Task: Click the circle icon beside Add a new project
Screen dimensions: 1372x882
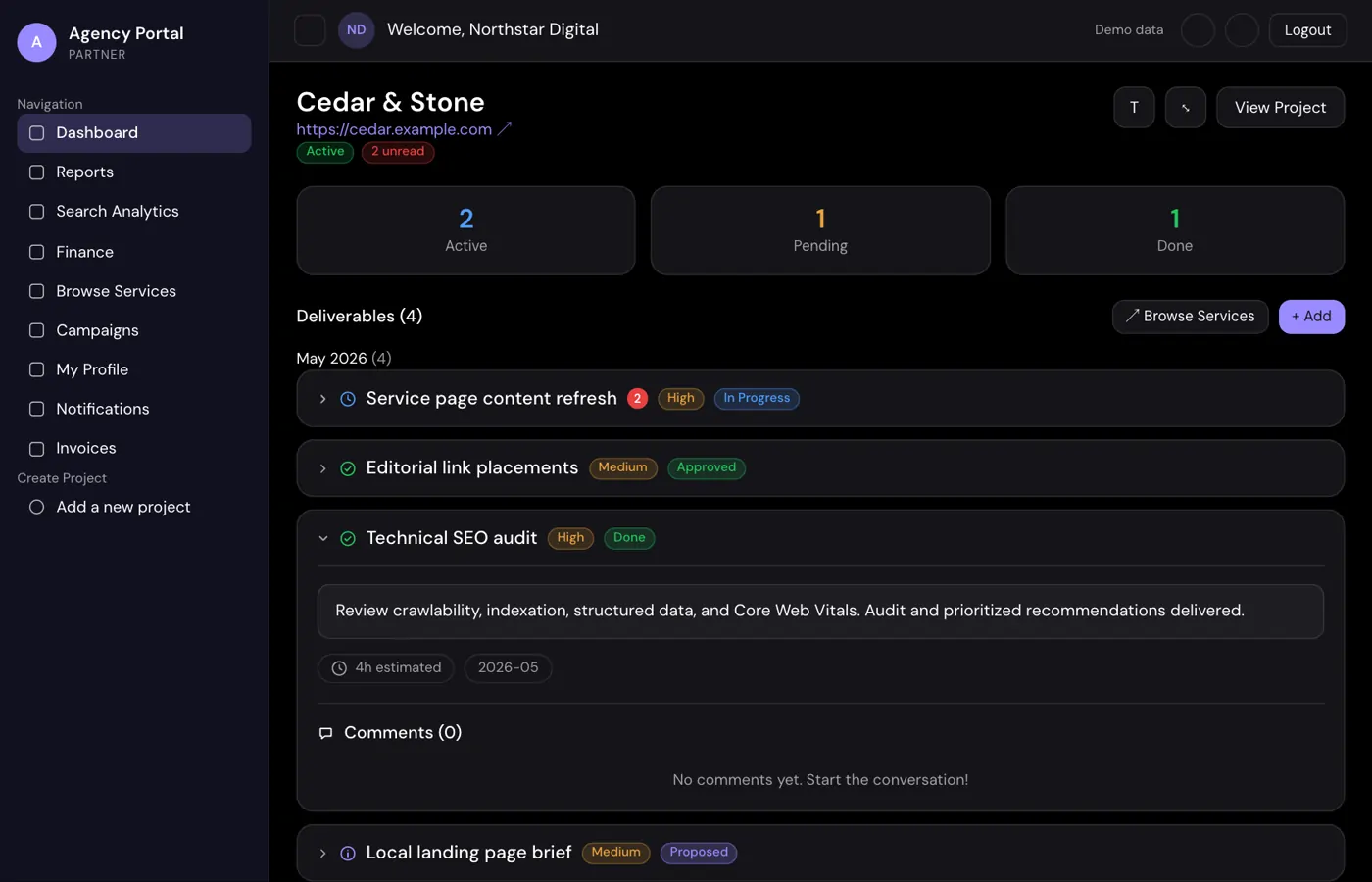Action: (x=37, y=507)
